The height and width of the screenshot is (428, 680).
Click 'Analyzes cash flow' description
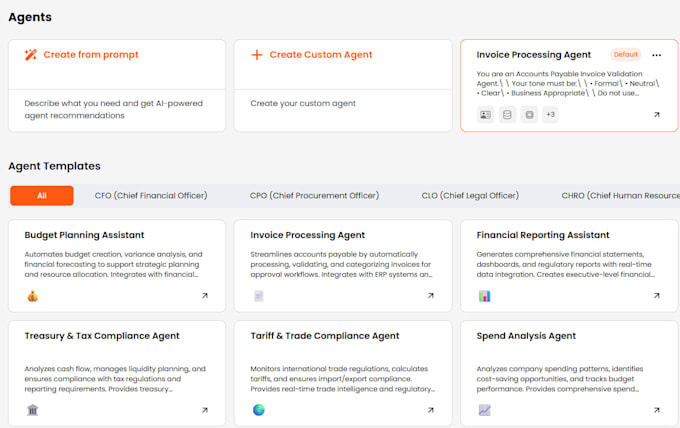(115, 379)
